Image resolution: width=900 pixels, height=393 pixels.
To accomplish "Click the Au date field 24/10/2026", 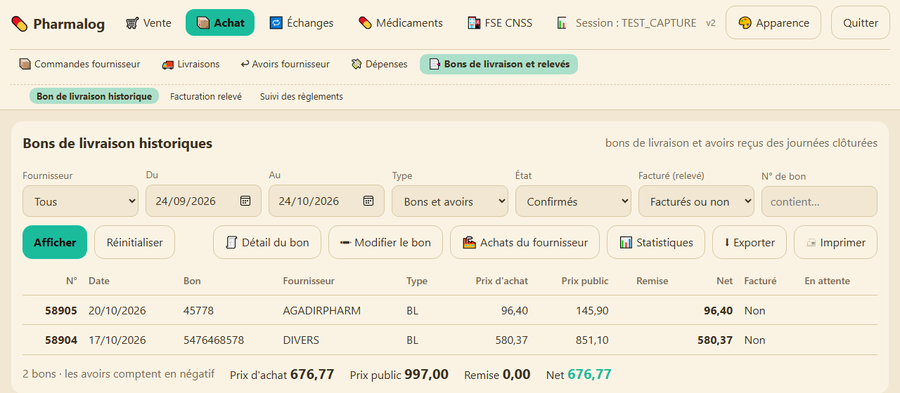I will coord(327,201).
